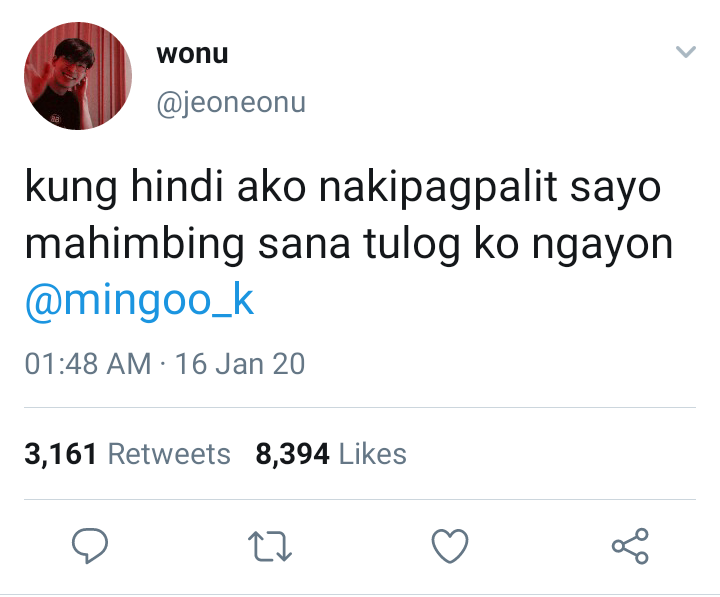The height and width of the screenshot is (597, 720).
Task: Click the wonu display name
Action: point(192,54)
